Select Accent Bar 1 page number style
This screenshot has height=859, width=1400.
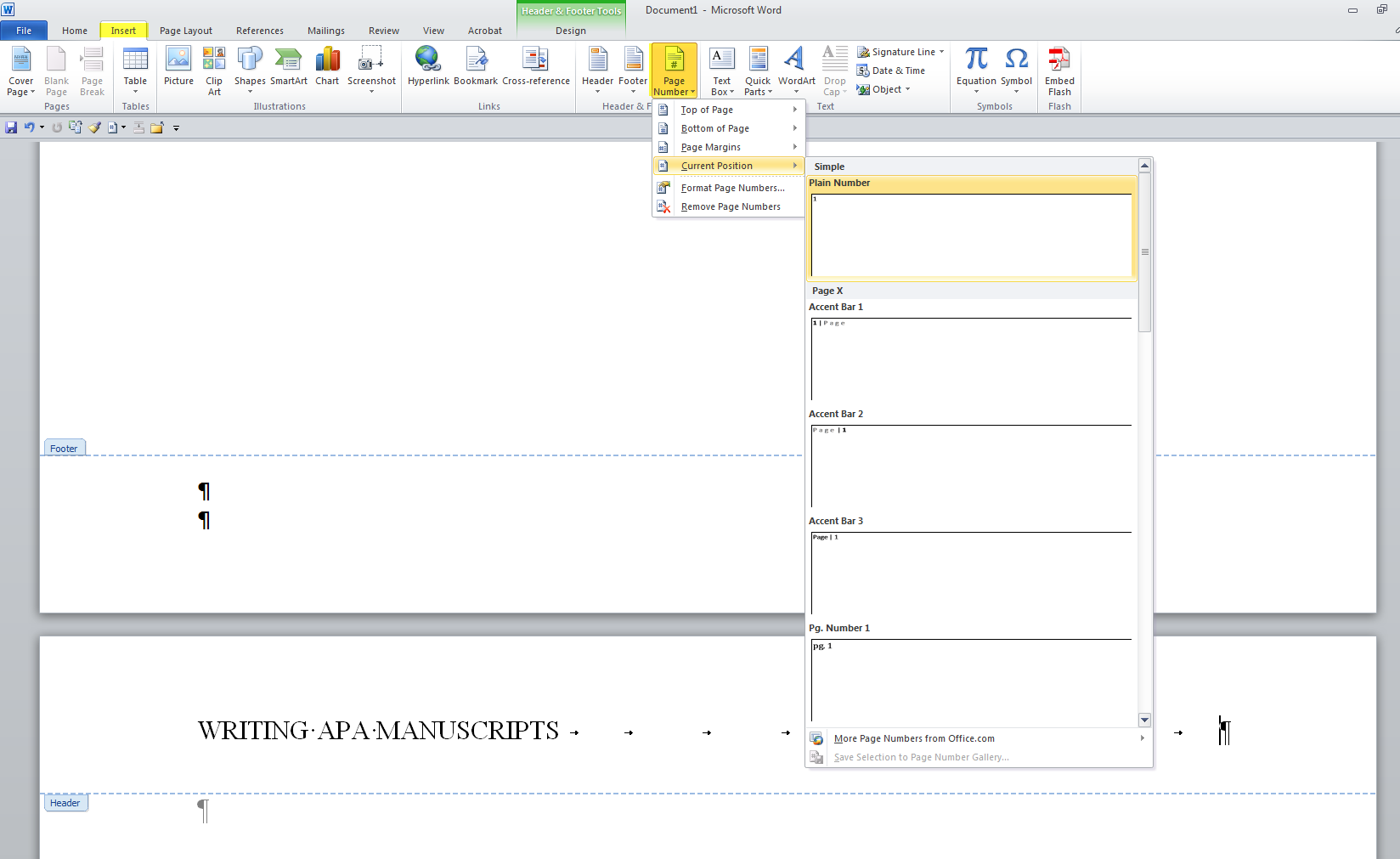point(972,353)
